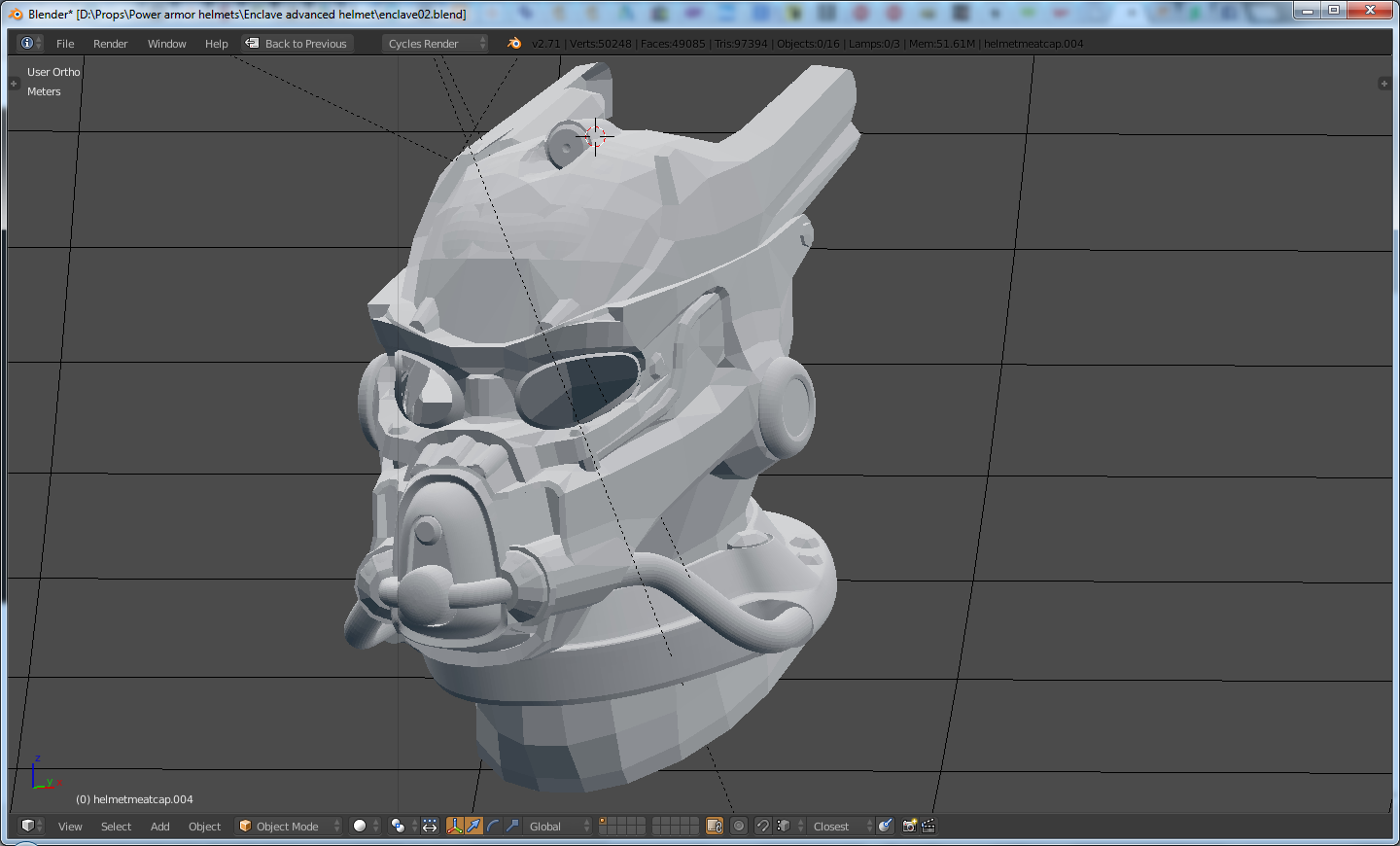Click the OpenGL render active viewport camera icon

(909, 827)
